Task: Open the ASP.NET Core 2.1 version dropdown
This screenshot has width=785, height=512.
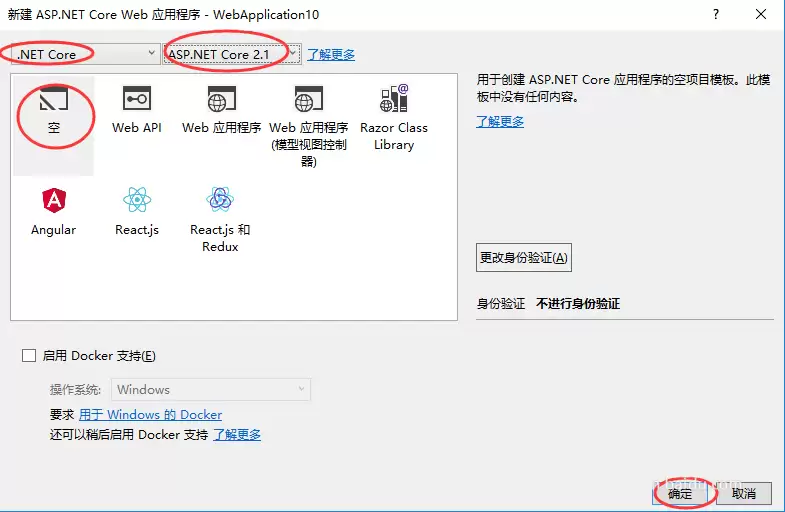Action: [x=232, y=54]
